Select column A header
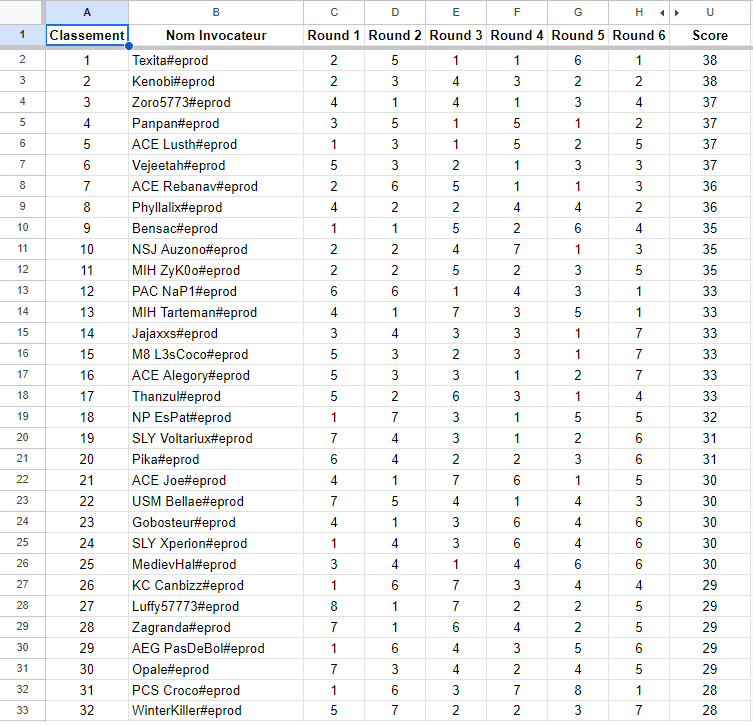 (x=87, y=12)
